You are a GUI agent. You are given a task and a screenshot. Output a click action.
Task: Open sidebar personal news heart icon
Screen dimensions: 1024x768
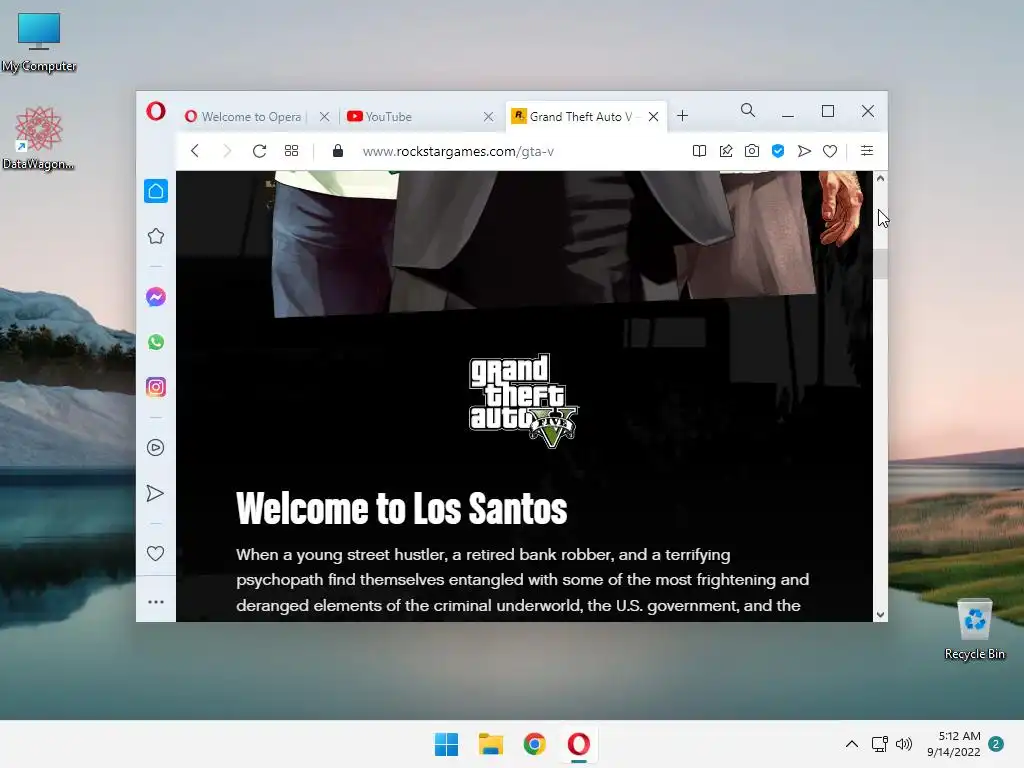(155, 554)
